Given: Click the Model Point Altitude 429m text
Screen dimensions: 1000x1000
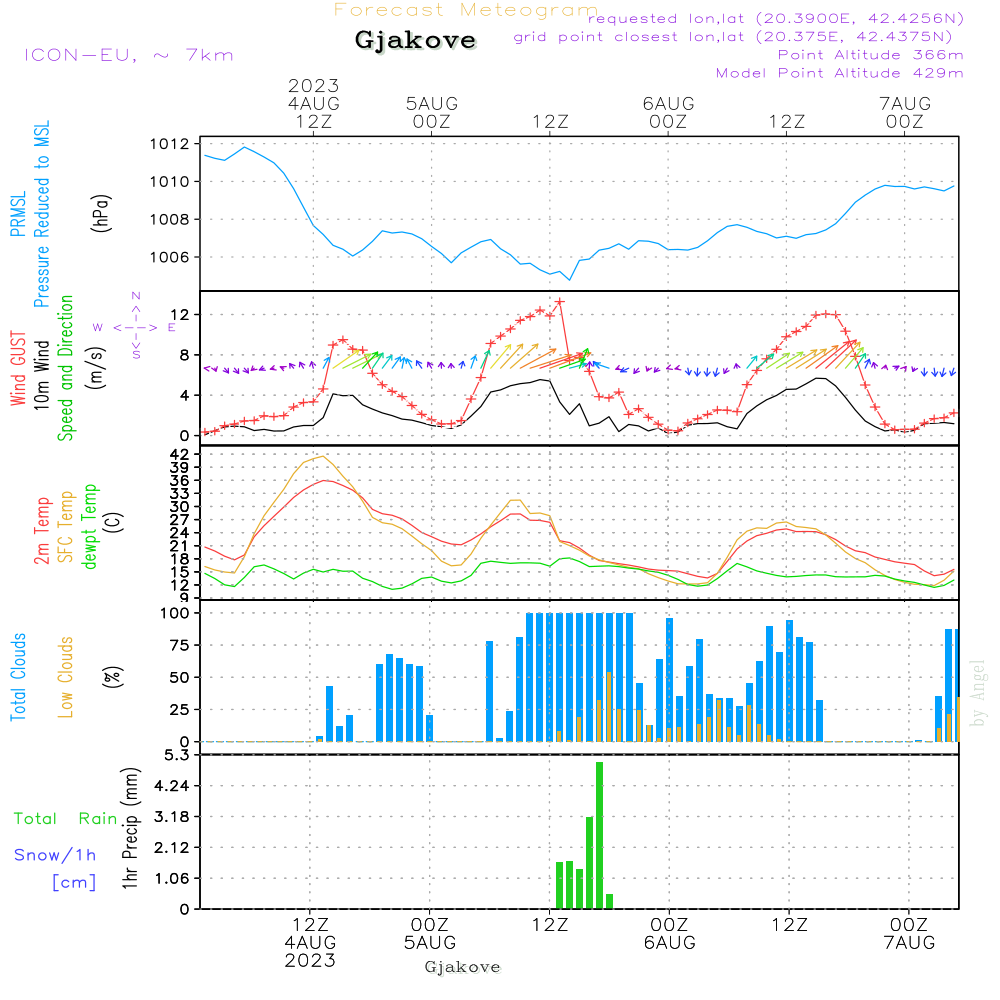Looking at the screenshot, I should coord(839,73).
